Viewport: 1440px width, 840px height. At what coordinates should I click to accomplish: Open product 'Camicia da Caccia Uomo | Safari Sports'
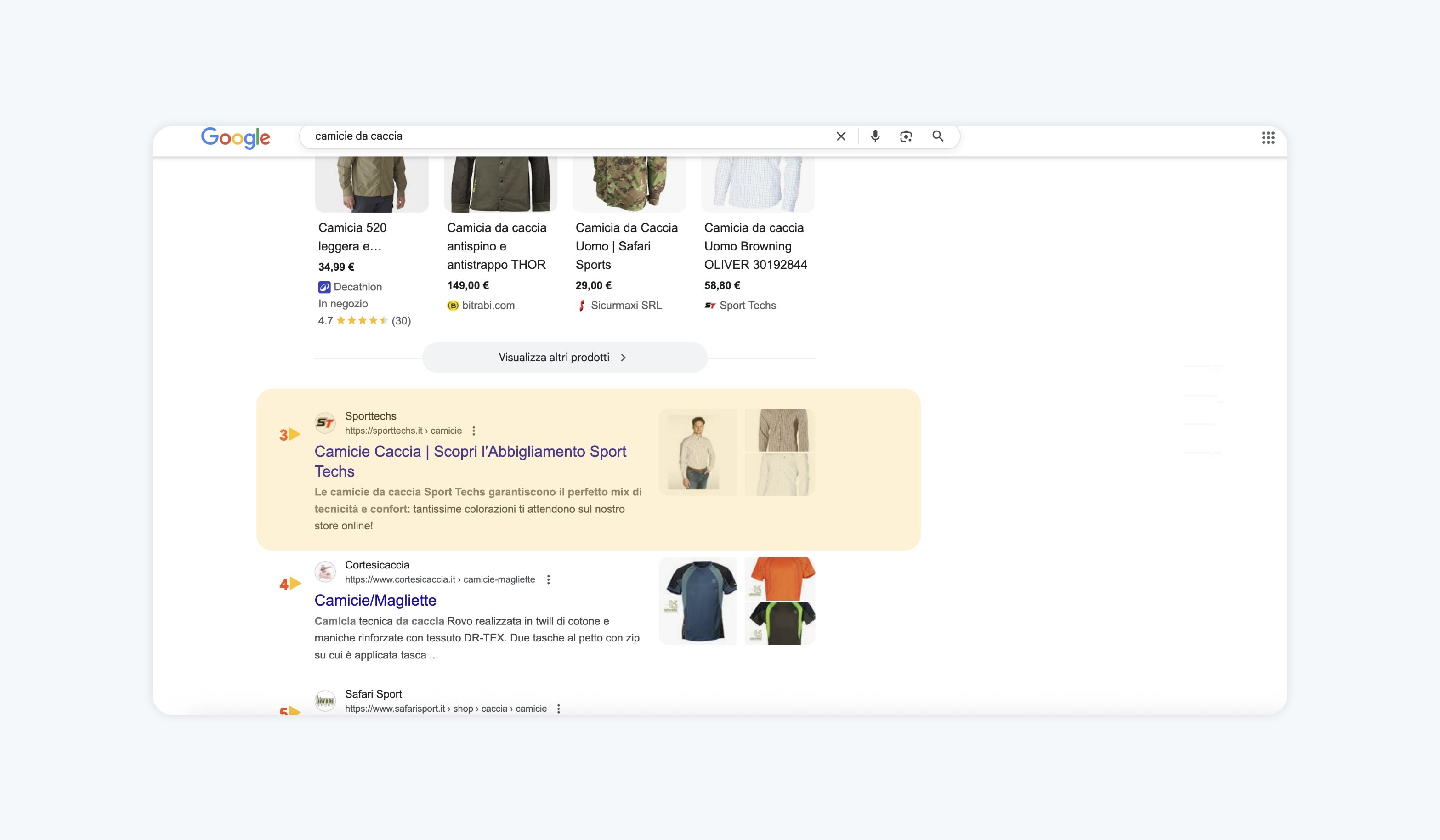click(x=627, y=246)
